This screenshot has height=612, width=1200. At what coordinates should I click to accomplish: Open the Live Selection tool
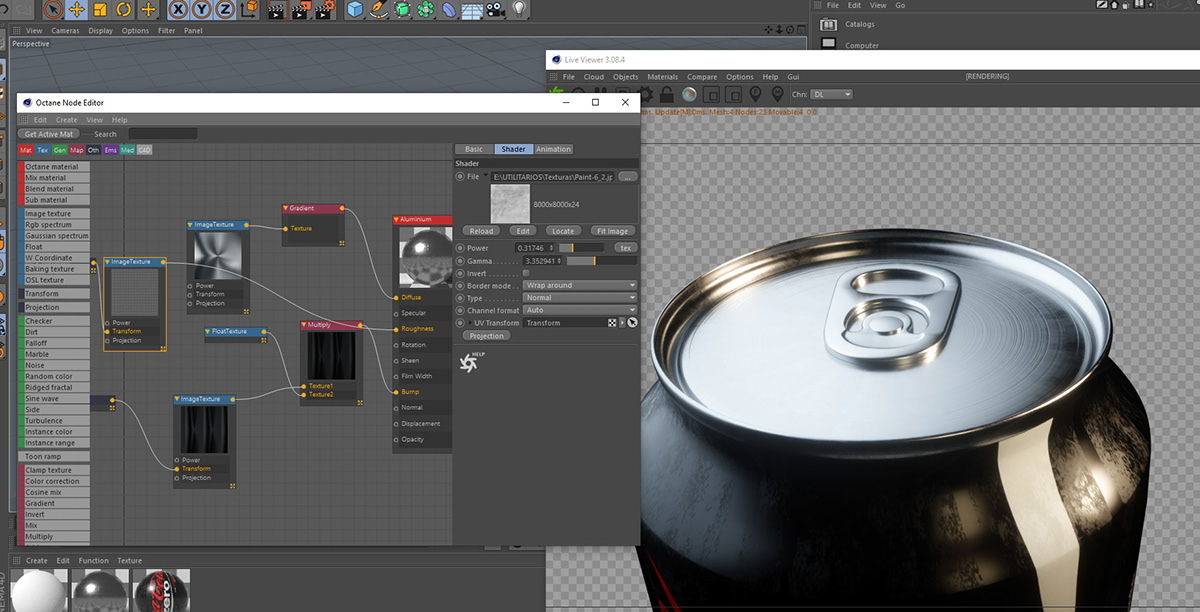(x=52, y=11)
